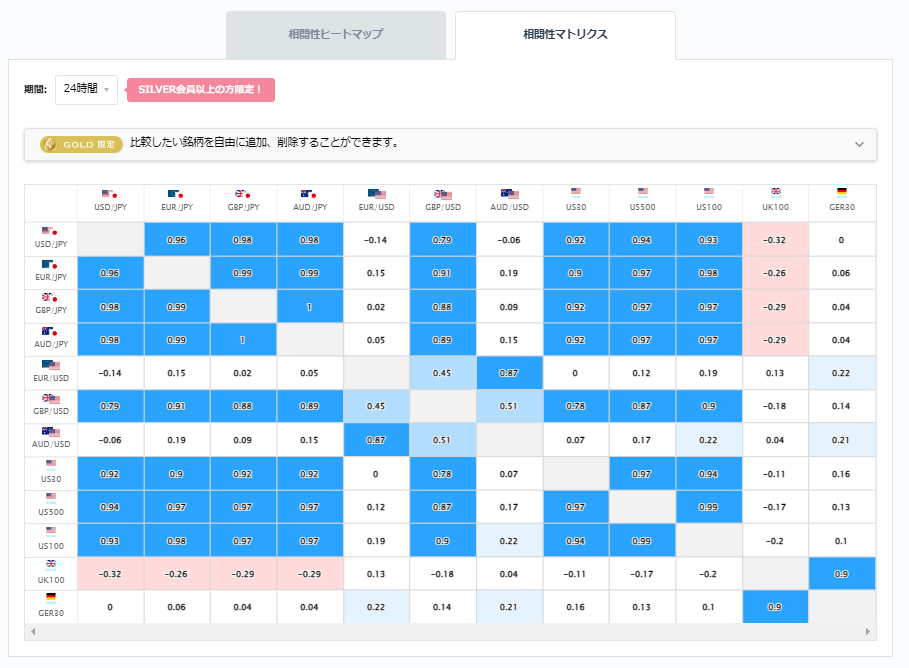Select the pink -0.32 cell in USD/JPY row
The height and width of the screenshot is (668, 909).
[x=775, y=239]
